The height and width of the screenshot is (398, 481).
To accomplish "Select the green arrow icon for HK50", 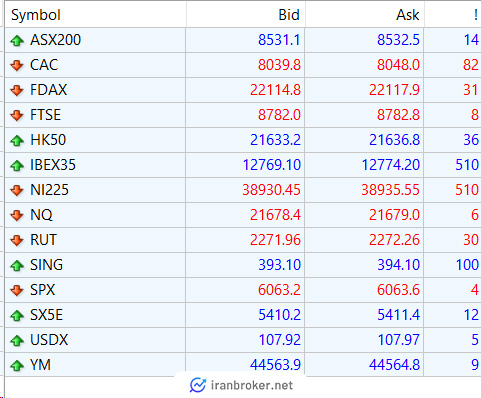I will pos(17,140).
